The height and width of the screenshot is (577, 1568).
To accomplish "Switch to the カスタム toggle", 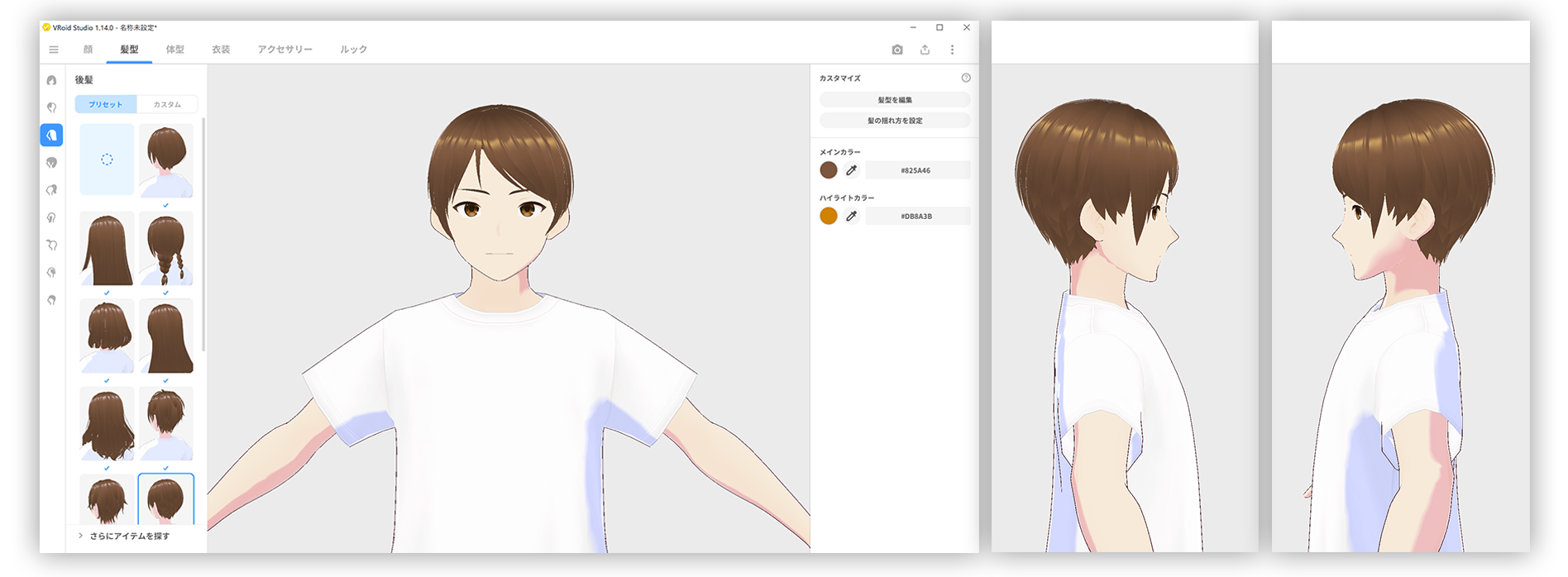I will tap(167, 104).
